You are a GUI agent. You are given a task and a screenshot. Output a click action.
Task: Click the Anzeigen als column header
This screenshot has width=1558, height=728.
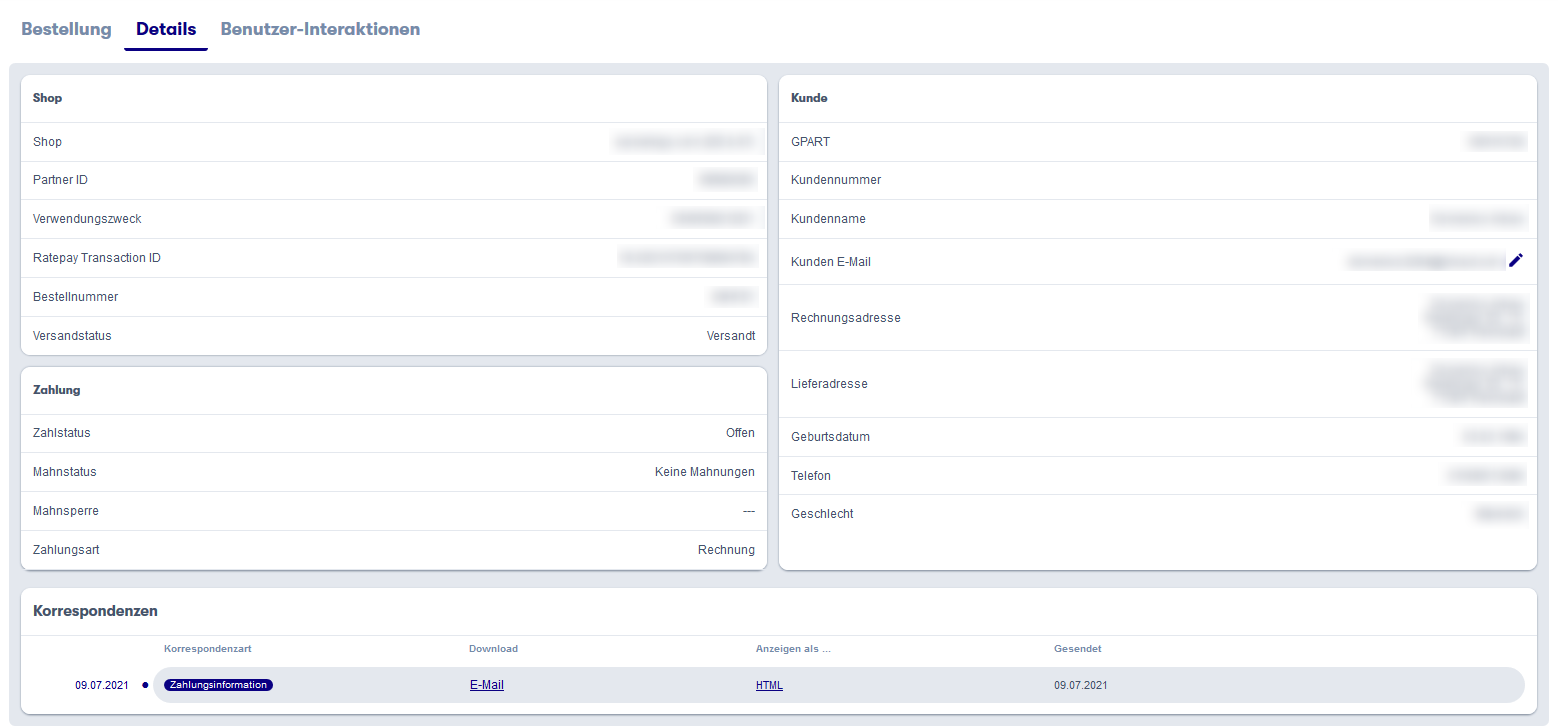(793, 649)
